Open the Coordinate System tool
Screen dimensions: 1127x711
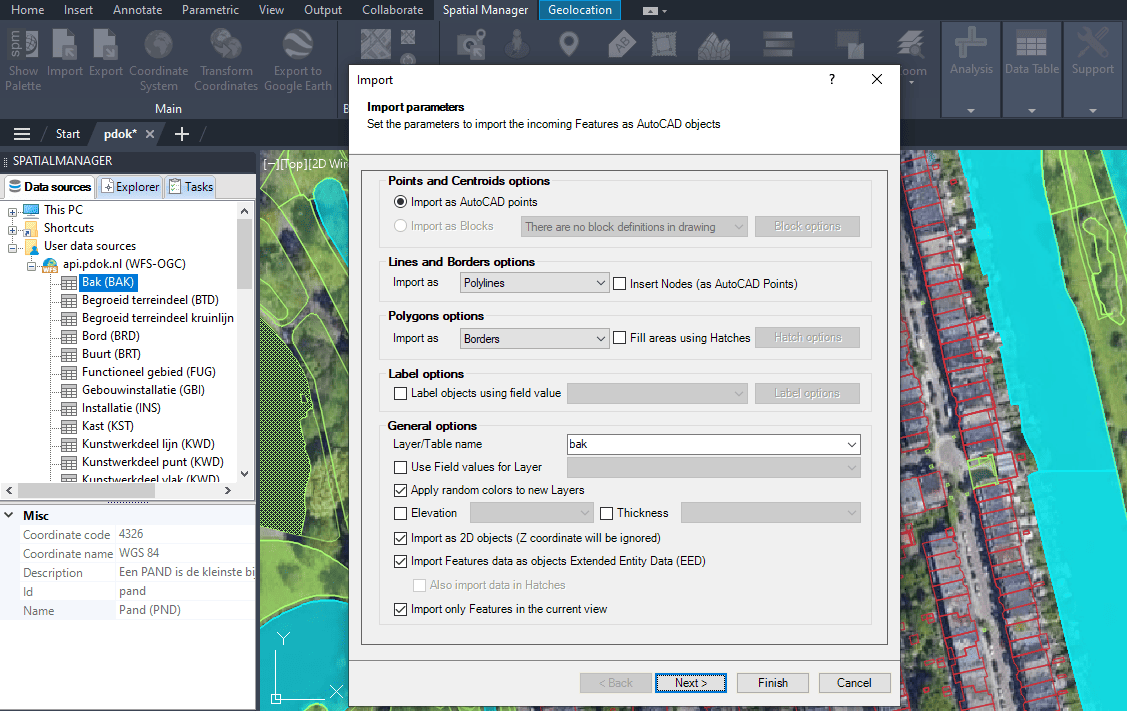158,45
